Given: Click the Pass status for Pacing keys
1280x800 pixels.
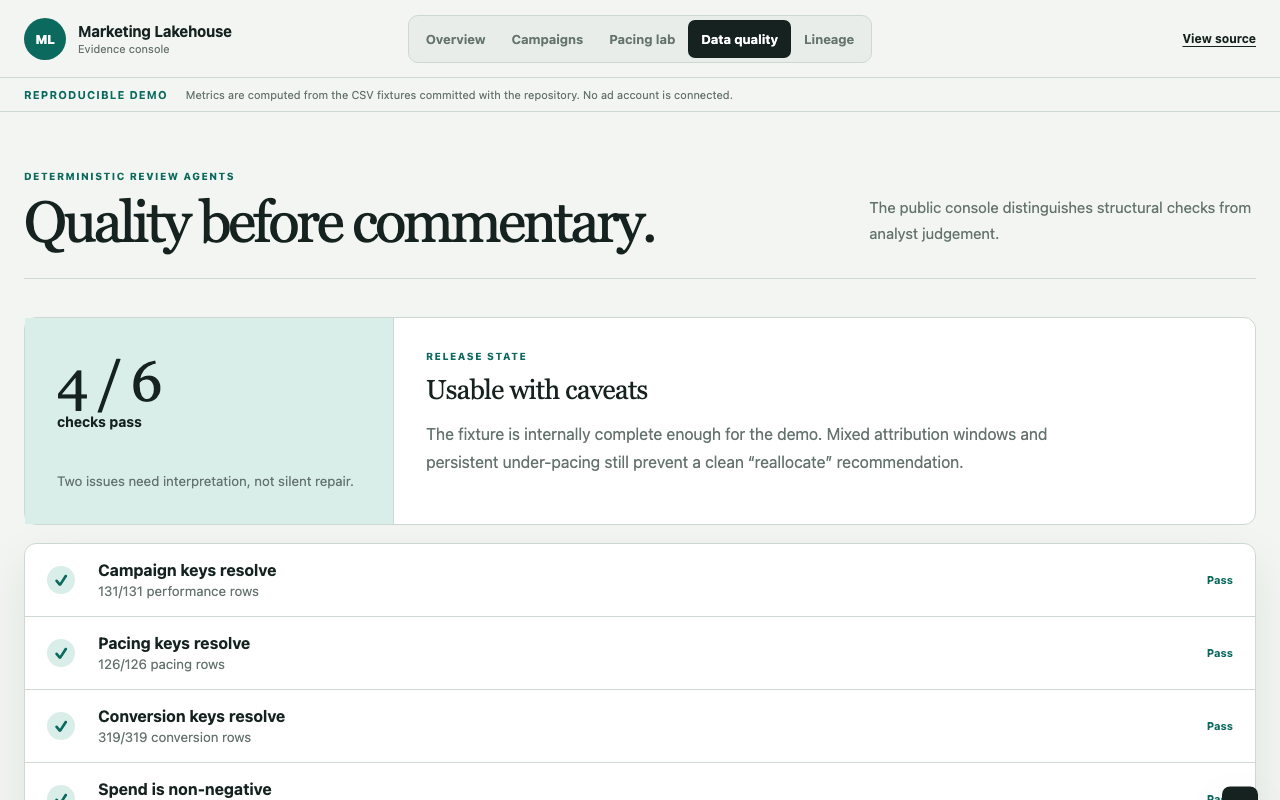Looking at the screenshot, I should (x=1219, y=653).
